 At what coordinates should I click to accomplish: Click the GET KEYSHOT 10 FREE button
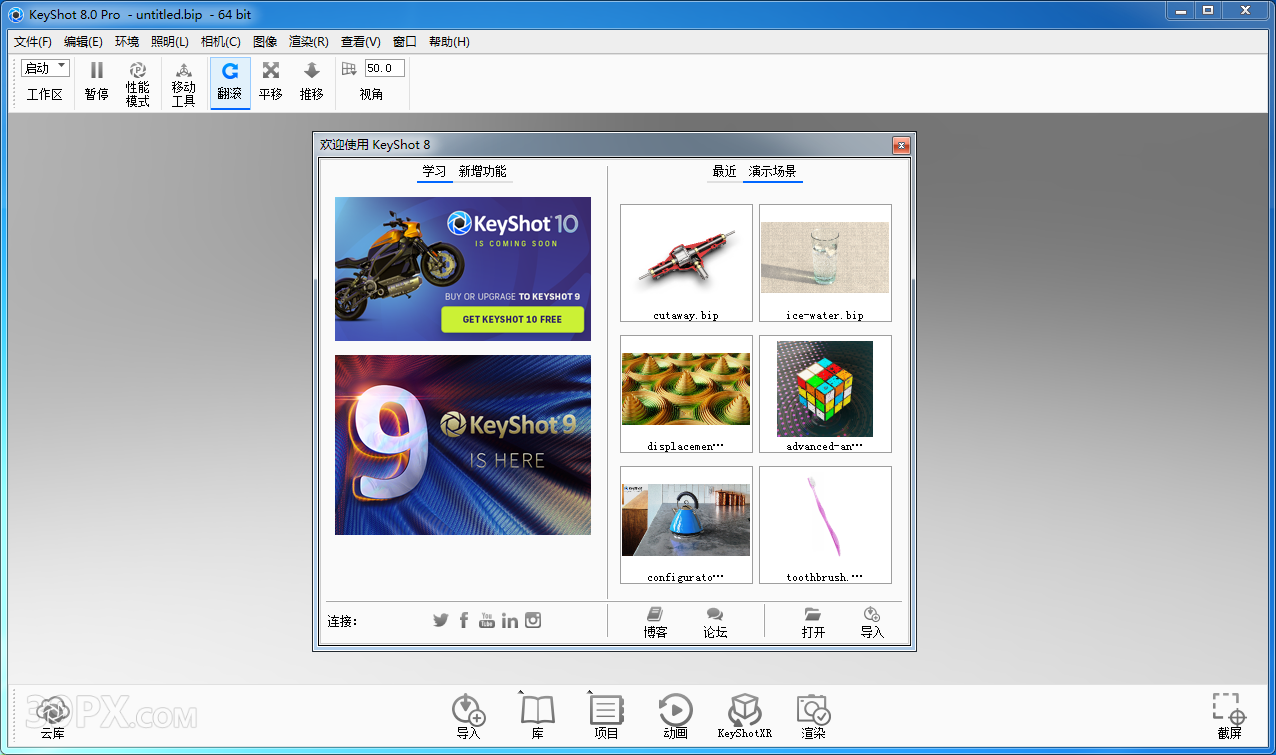point(512,320)
